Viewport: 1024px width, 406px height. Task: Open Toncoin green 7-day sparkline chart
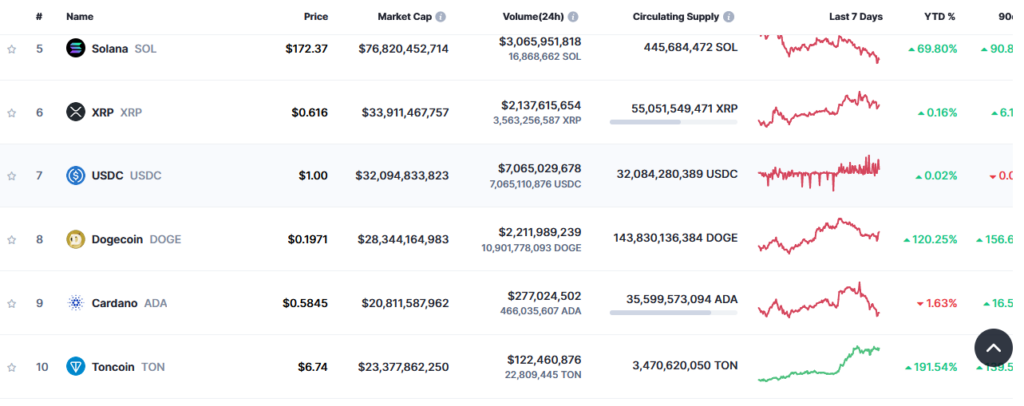pyautogui.click(x=819, y=364)
